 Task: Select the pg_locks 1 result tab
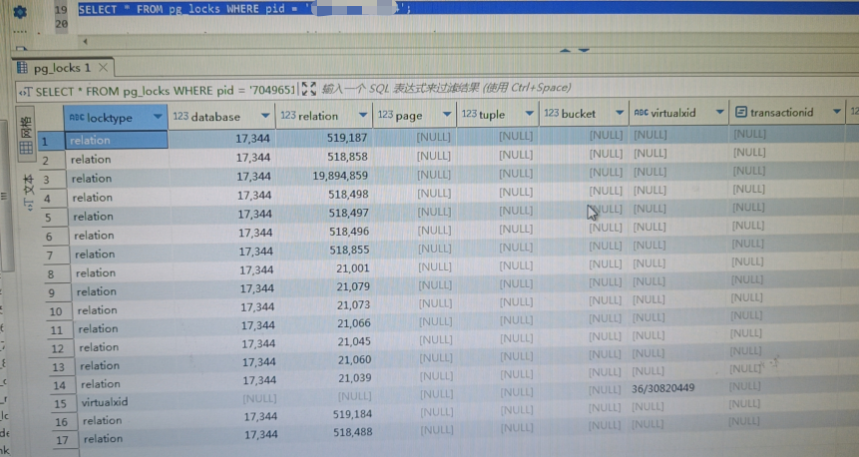[62, 68]
